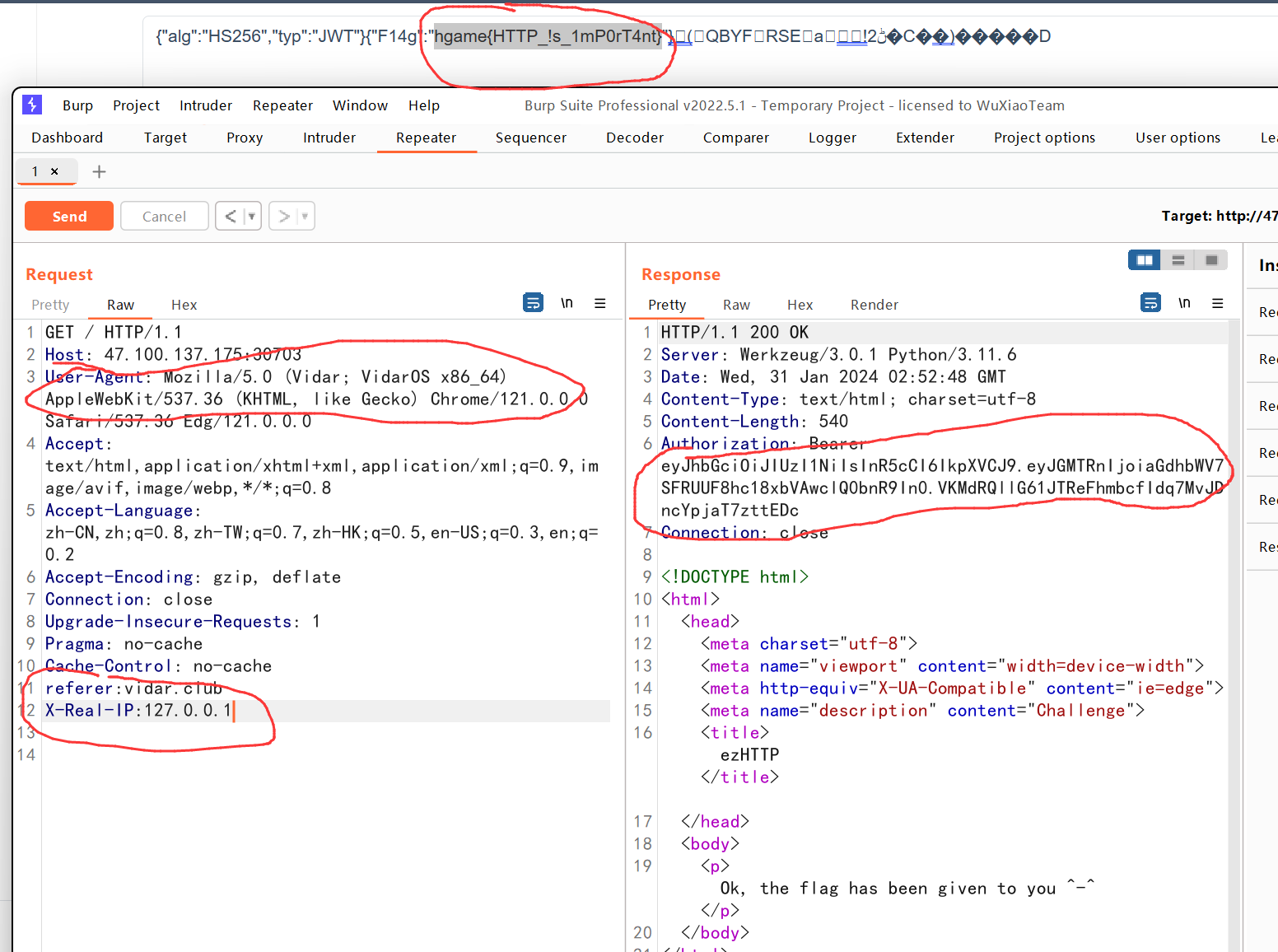Toggle word wrap icon in Request panel
Image resolution: width=1278 pixels, height=952 pixels.
[x=534, y=303]
